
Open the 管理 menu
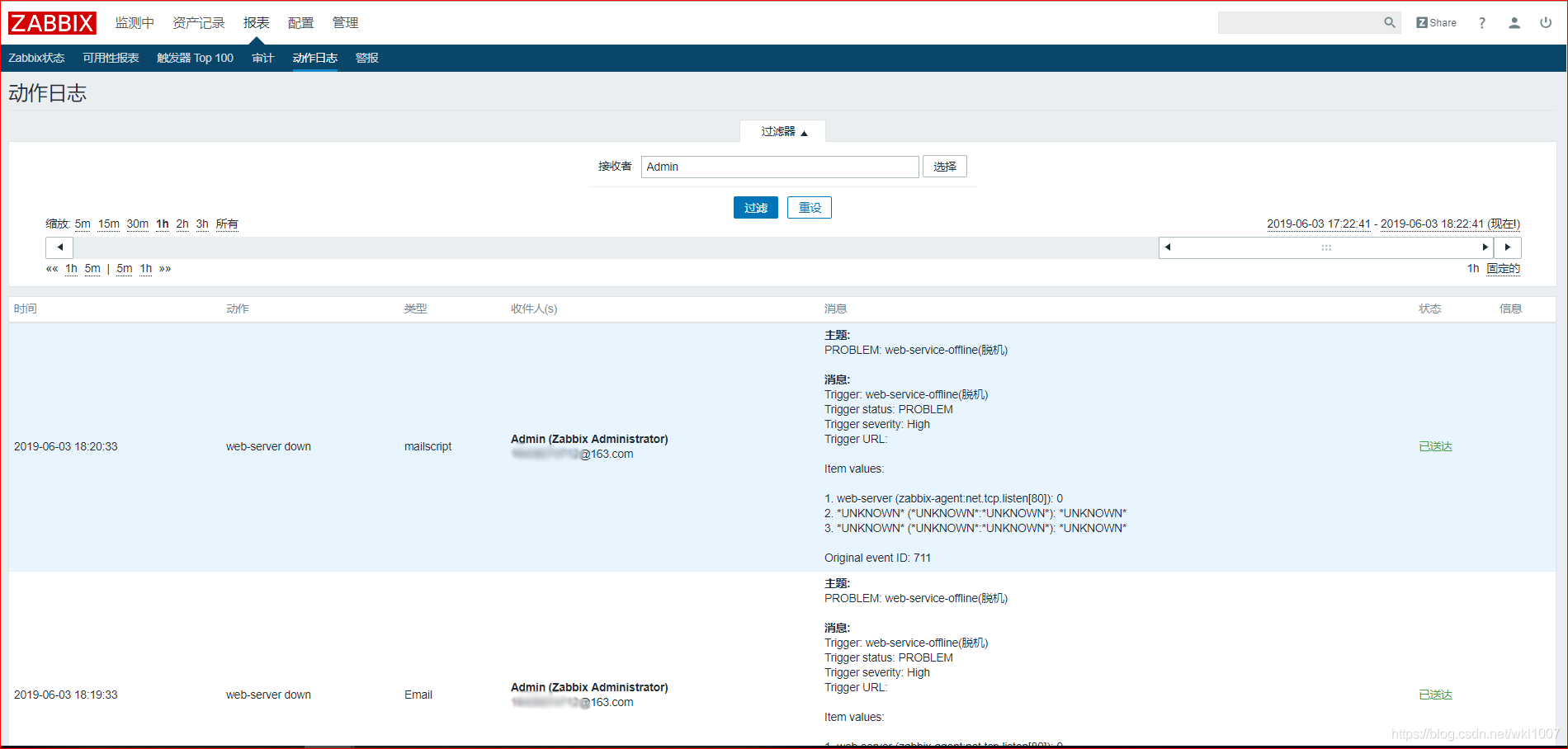tap(345, 23)
